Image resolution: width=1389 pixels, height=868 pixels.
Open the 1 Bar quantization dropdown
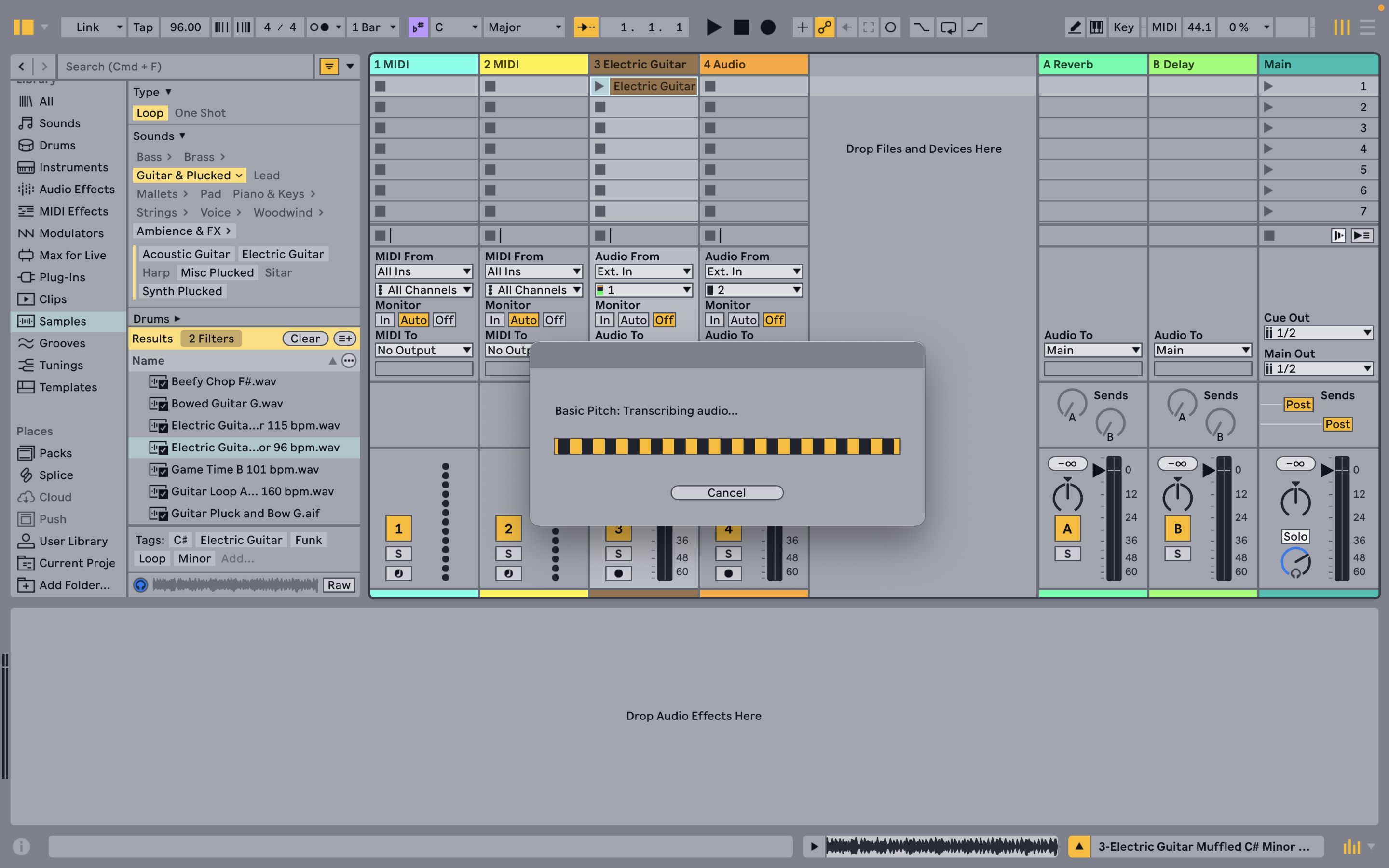click(x=374, y=27)
